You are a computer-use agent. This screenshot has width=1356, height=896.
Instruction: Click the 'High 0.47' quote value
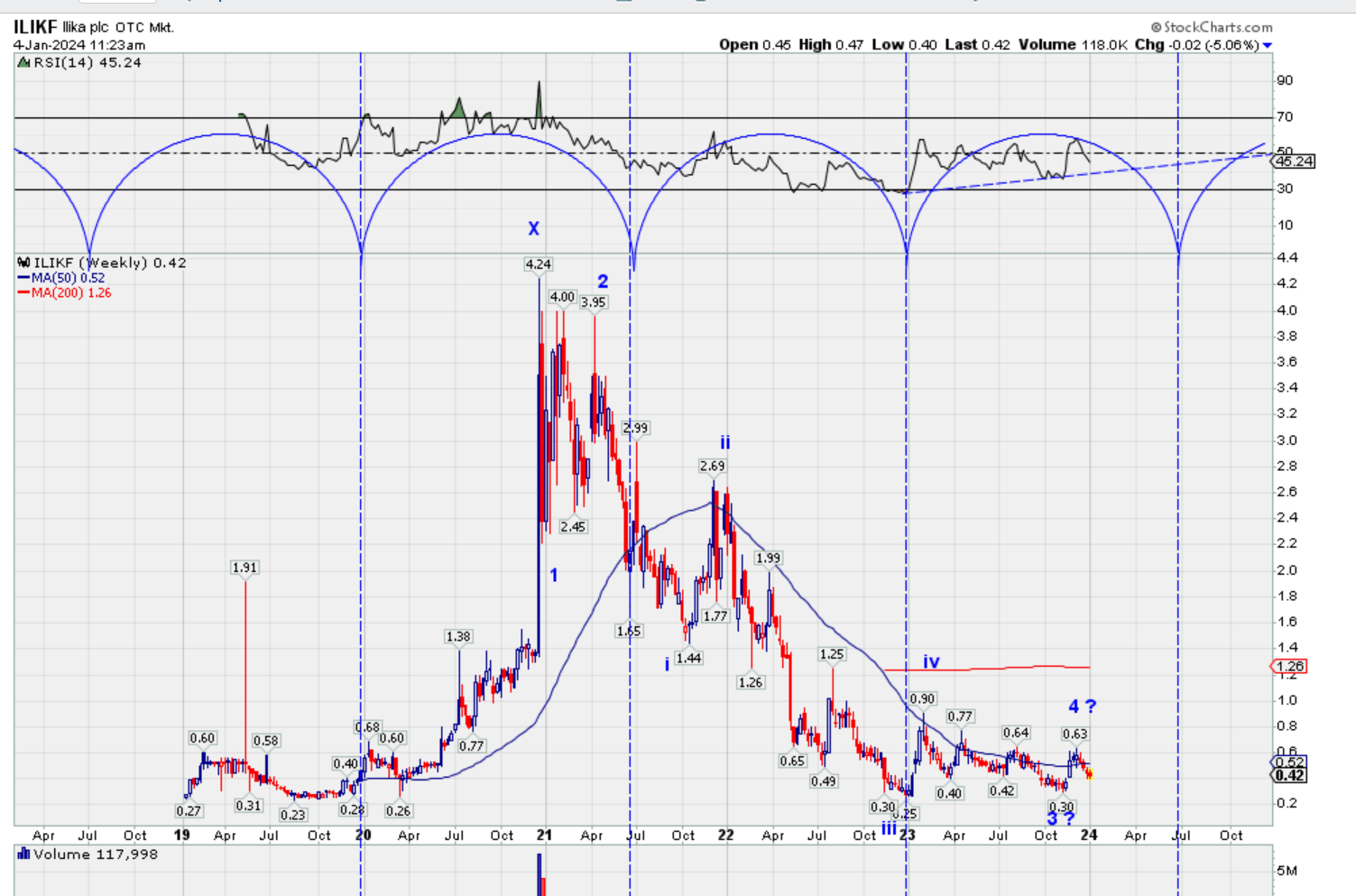831,45
